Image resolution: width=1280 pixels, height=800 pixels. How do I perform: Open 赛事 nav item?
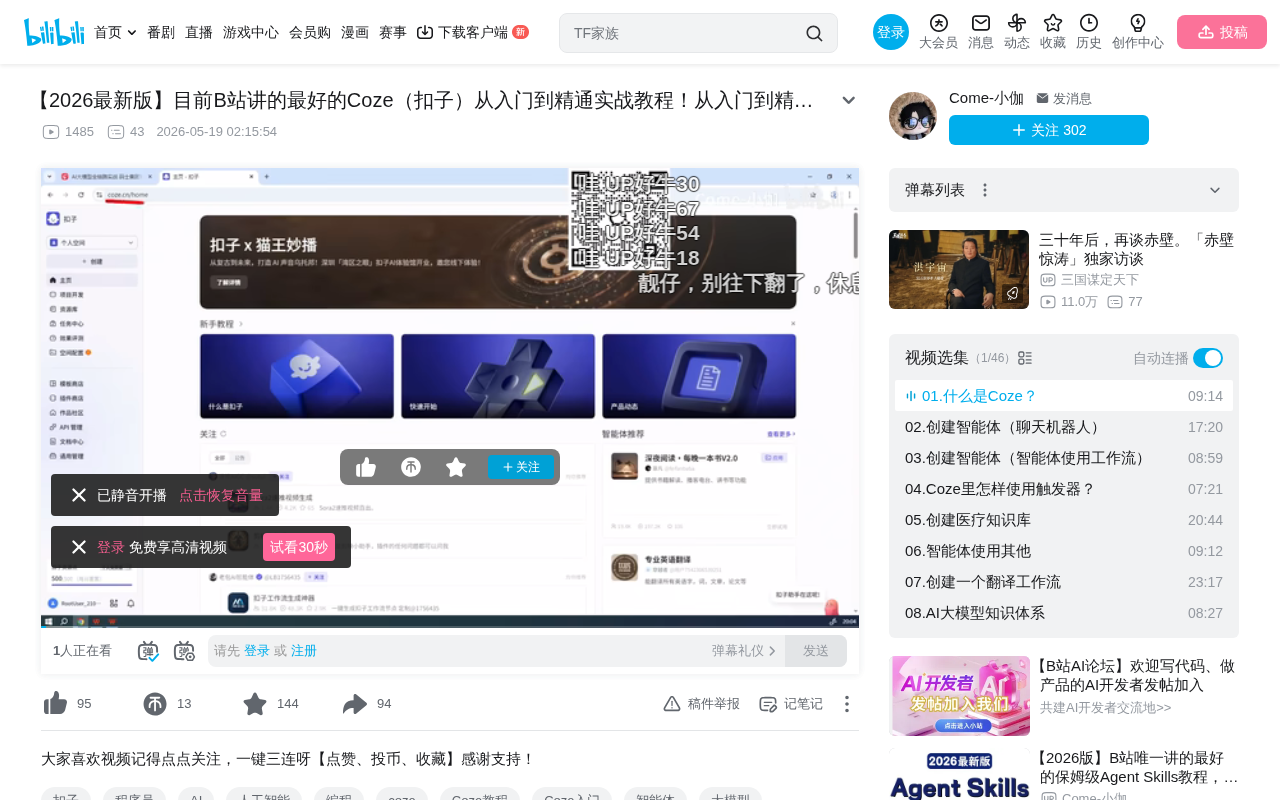pyautogui.click(x=393, y=32)
